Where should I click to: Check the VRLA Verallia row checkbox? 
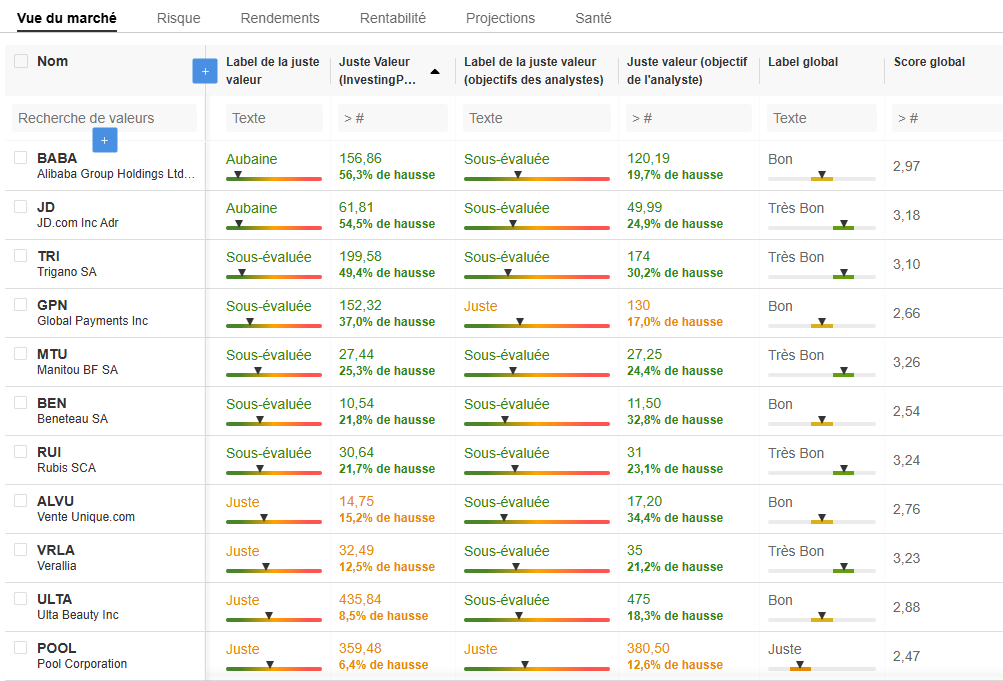tap(21, 549)
